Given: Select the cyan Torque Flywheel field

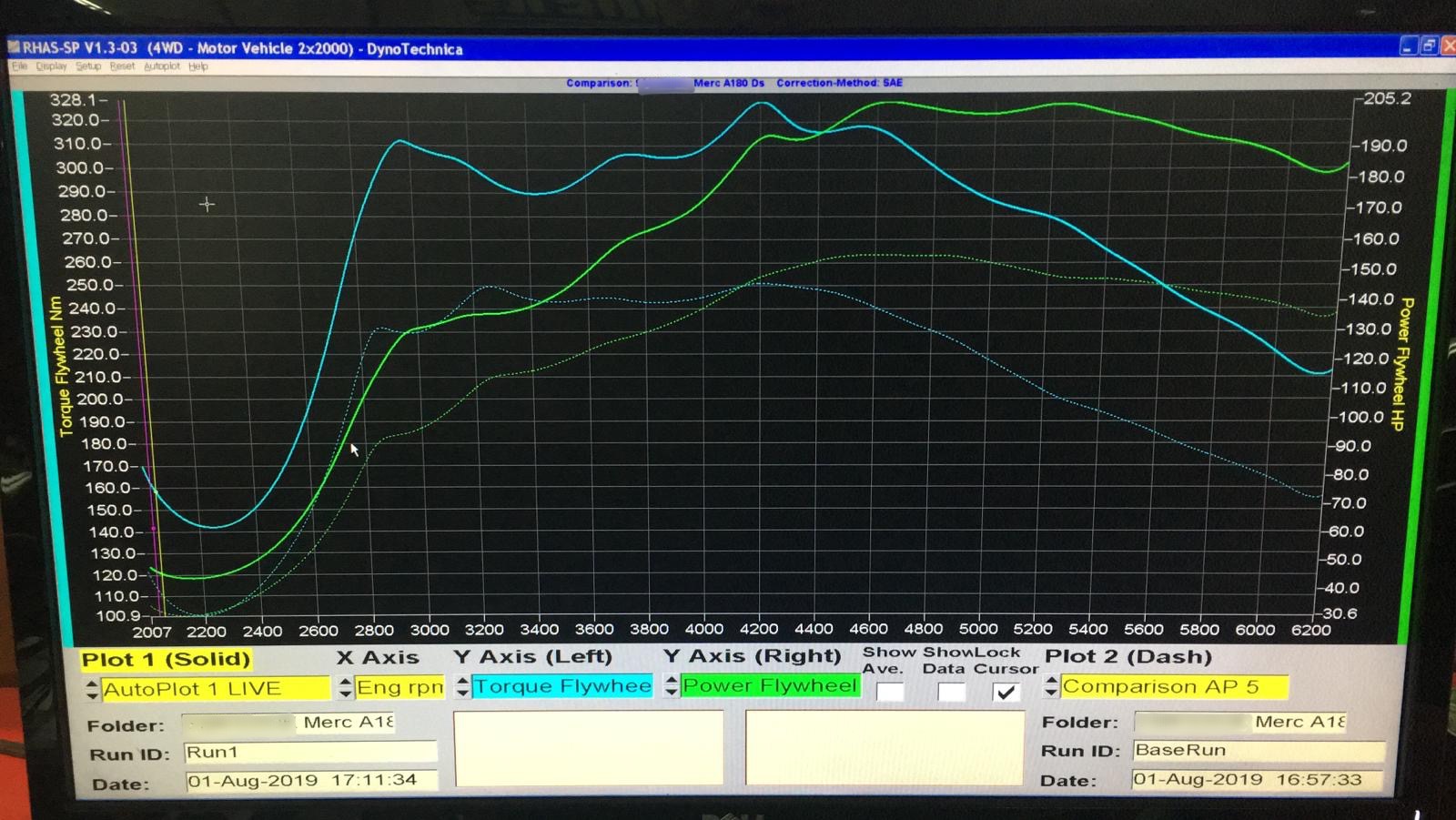Looking at the screenshot, I should pyautogui.click(x=561, y=686).
